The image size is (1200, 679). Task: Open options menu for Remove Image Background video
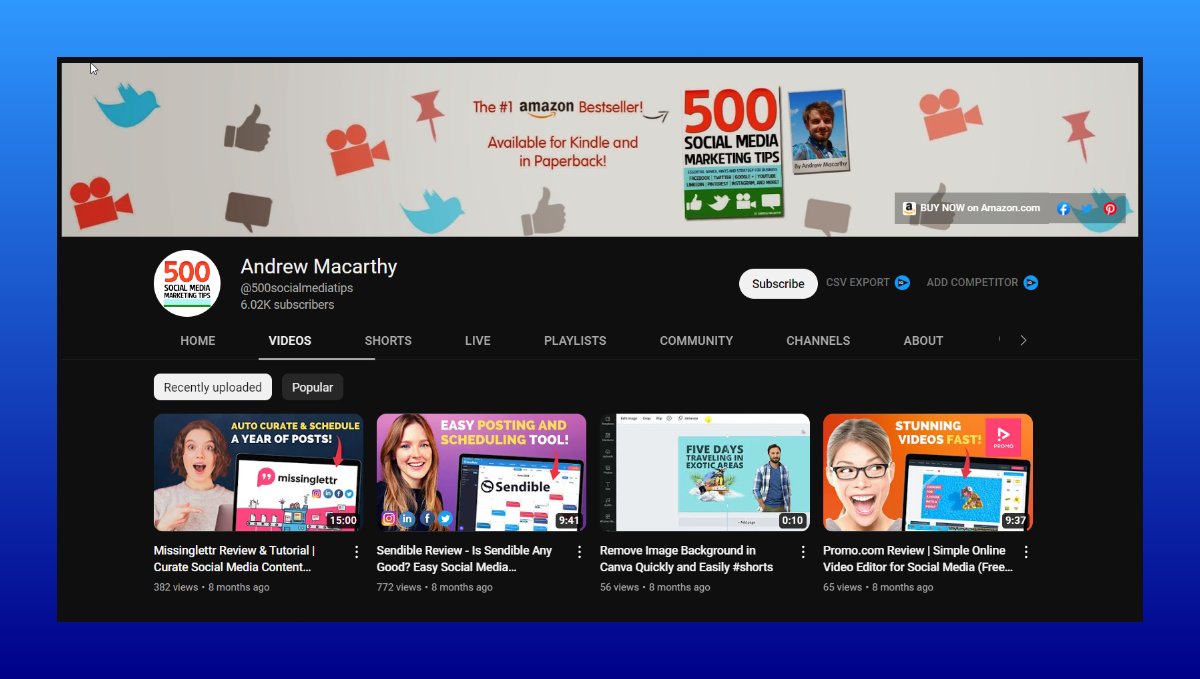pos(802,552)
